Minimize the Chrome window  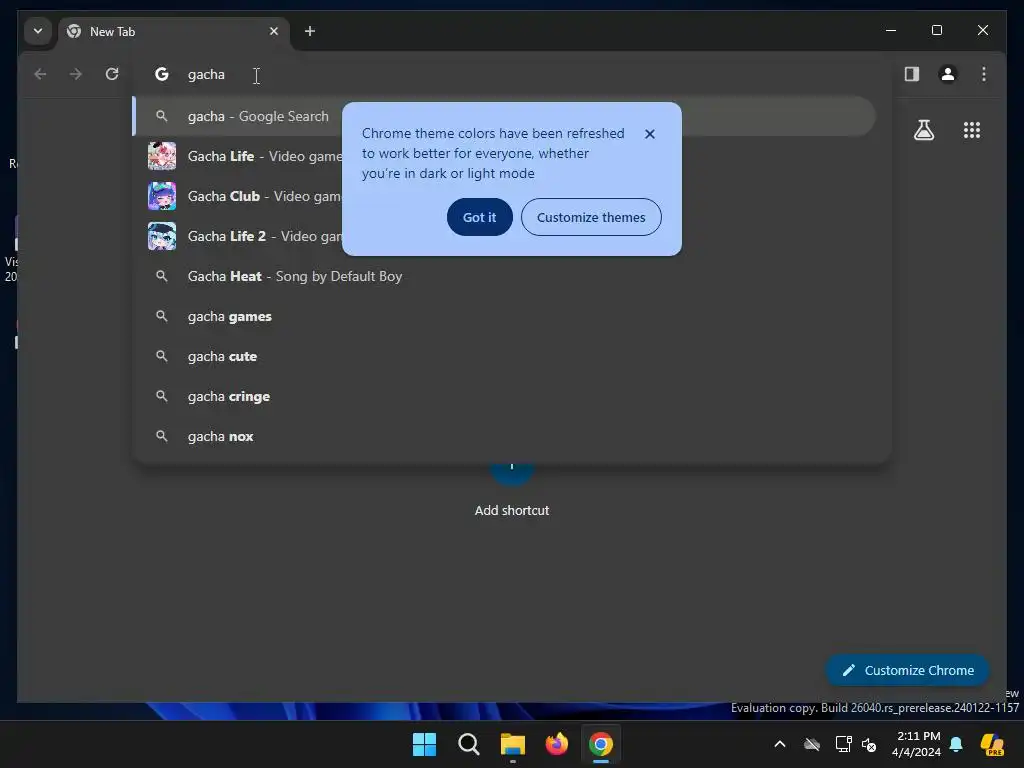tap(891, 30)
